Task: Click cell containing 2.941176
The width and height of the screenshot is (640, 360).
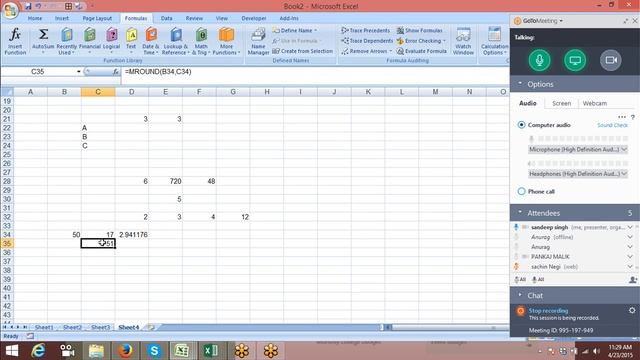Action: coord(132,235)
